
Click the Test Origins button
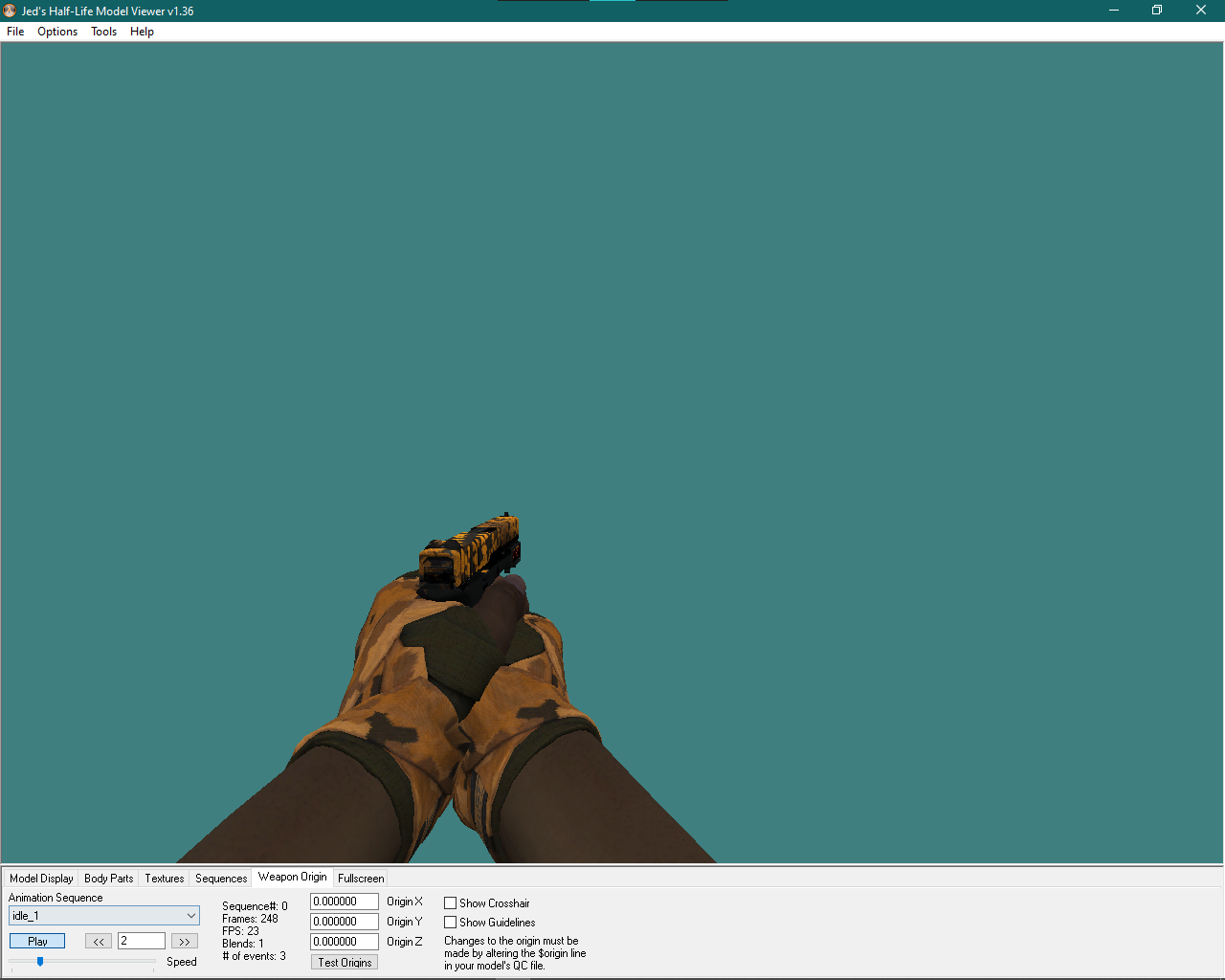[x=345, y=962]
